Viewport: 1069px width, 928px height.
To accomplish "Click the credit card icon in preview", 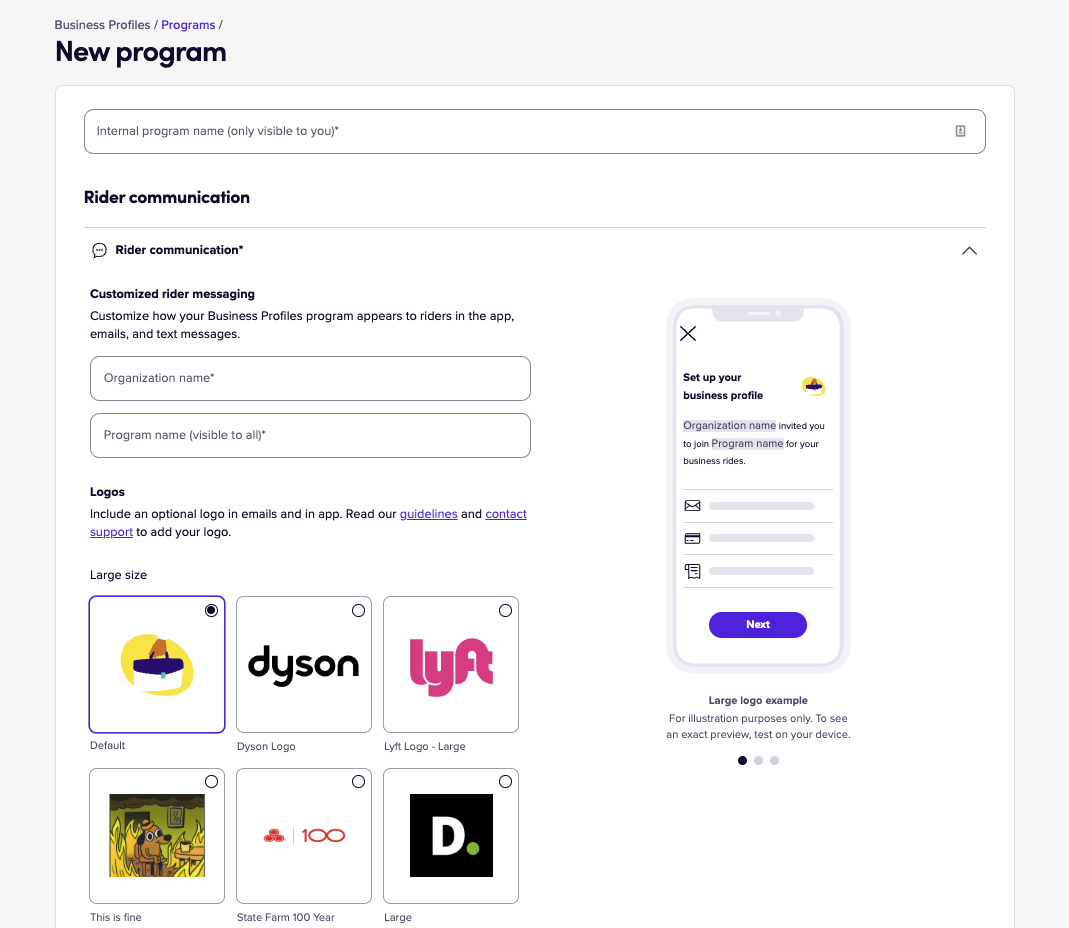I will [692, 539].
